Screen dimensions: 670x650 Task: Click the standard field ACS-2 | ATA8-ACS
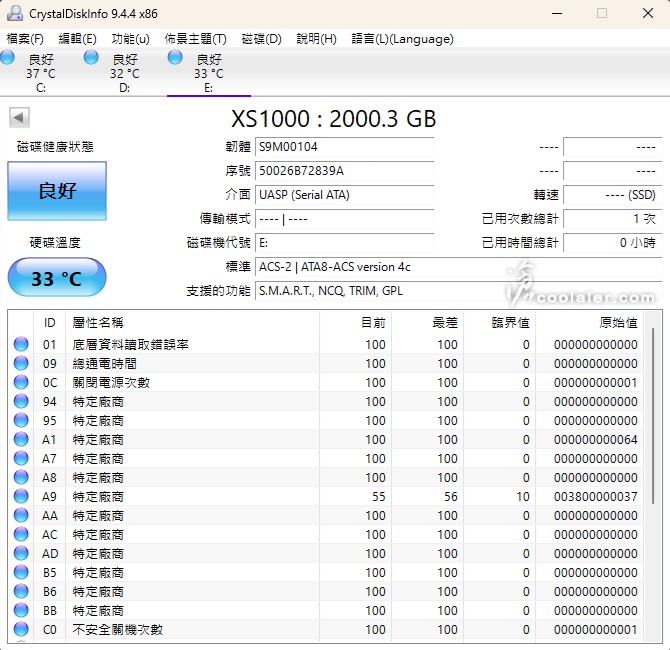tap(458, 267)
